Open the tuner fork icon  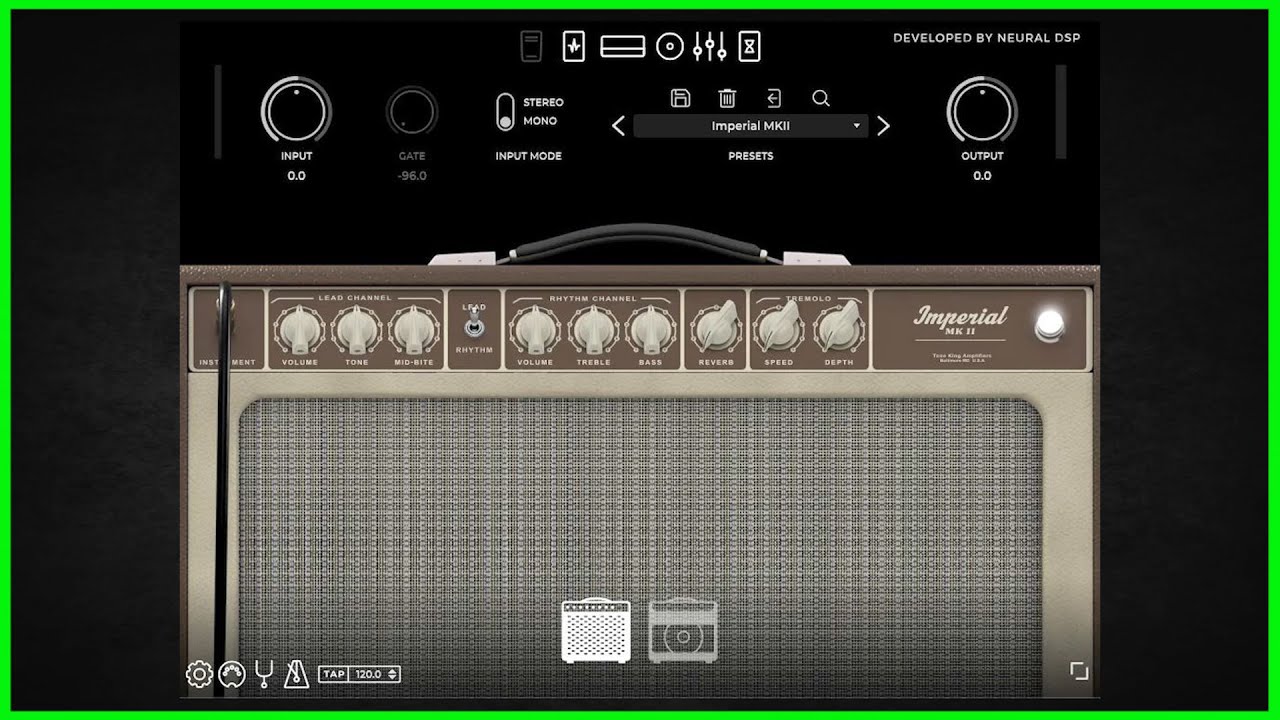click(x=264, y=675)
